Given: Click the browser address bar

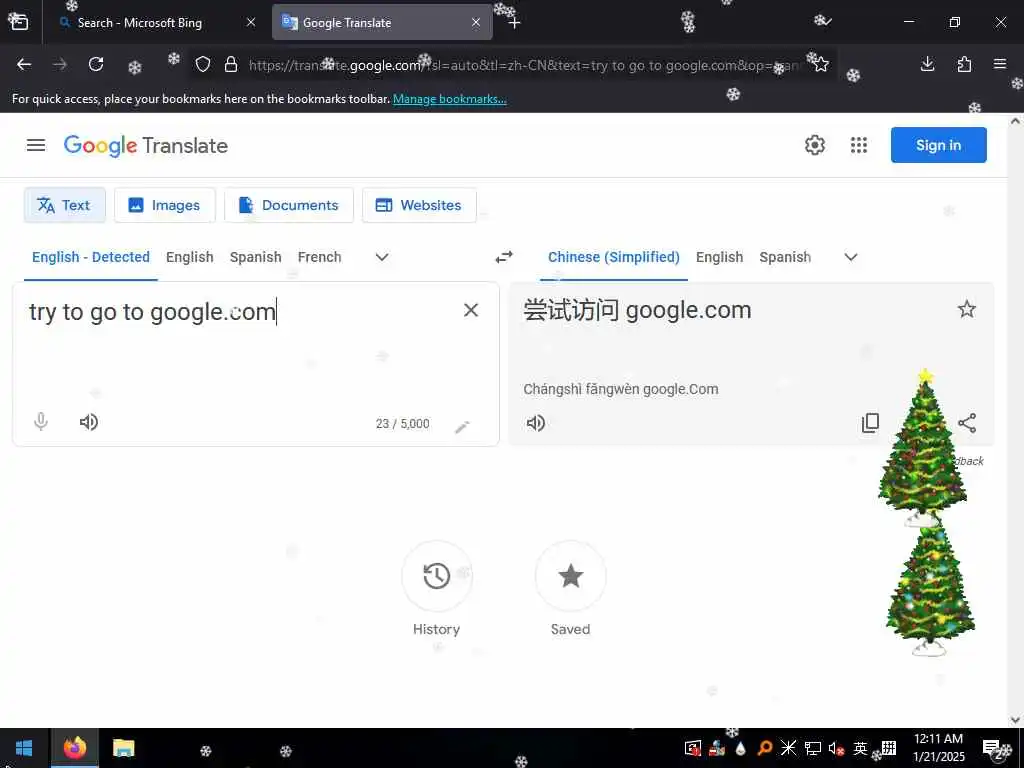Looking at the screenshot, I should pyautogui.click(x=522, y=65).
